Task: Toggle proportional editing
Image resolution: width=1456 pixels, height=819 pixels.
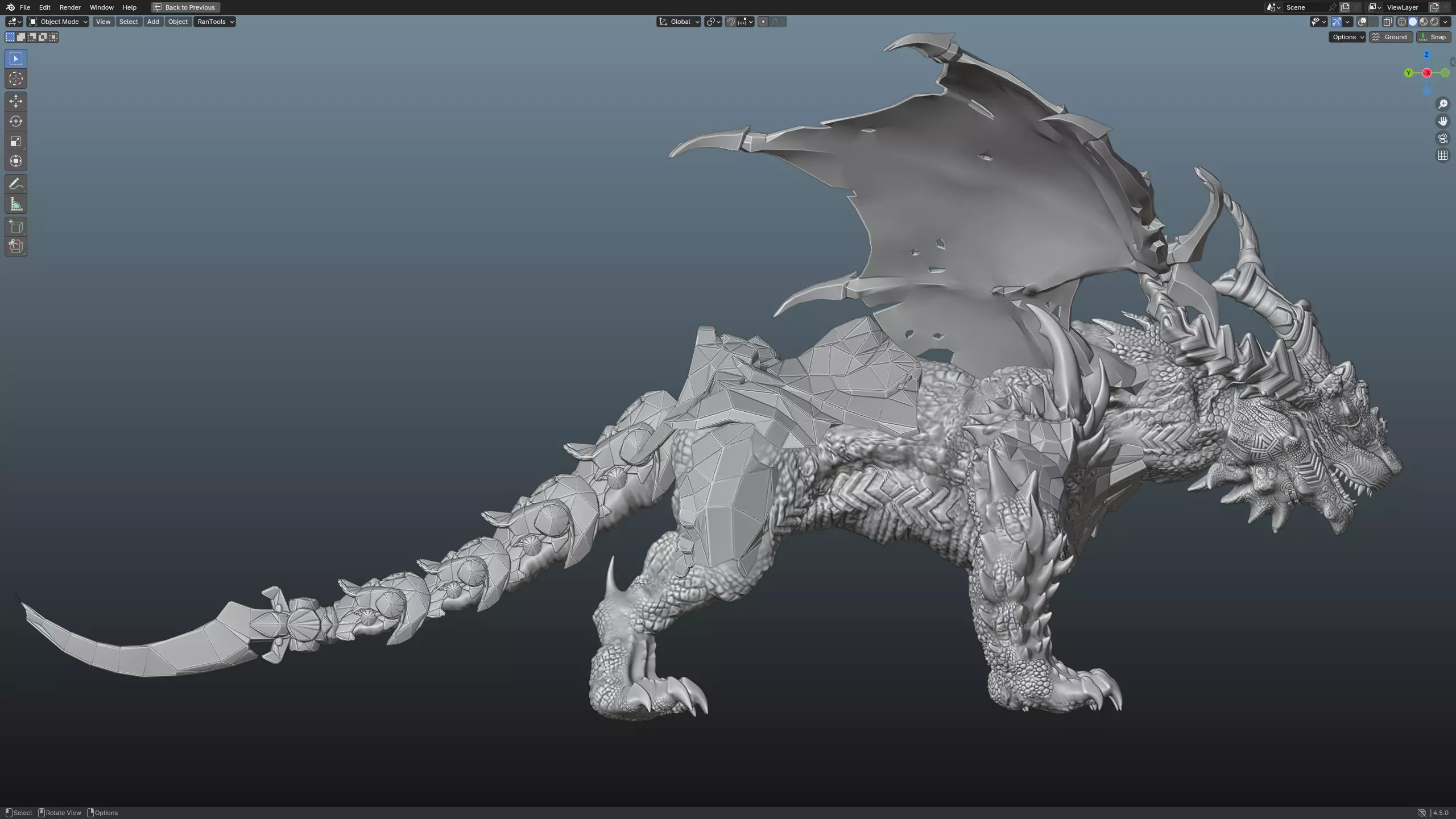Action: pyautogui.click(x=763, y=22)
